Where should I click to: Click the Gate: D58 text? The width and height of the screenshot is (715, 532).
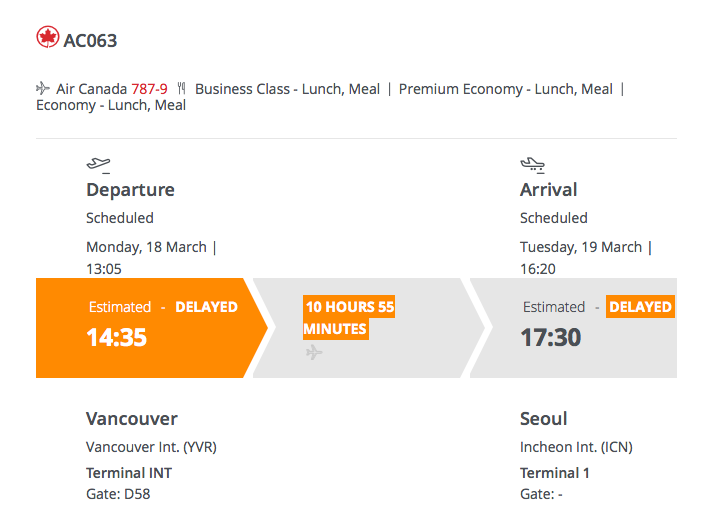coord(118,494)
